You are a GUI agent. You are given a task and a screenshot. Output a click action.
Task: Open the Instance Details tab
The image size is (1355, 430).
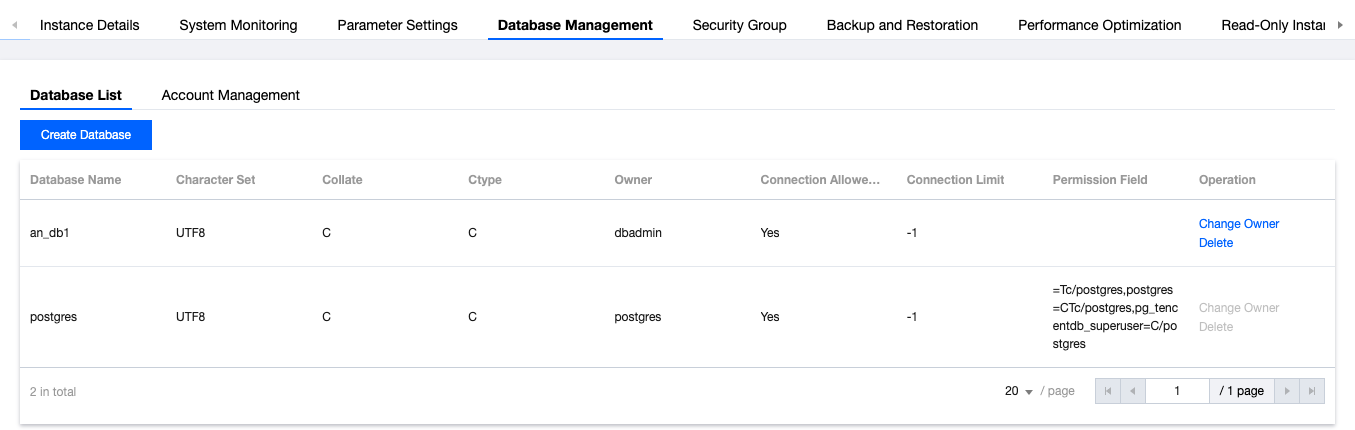coord(90,25)
